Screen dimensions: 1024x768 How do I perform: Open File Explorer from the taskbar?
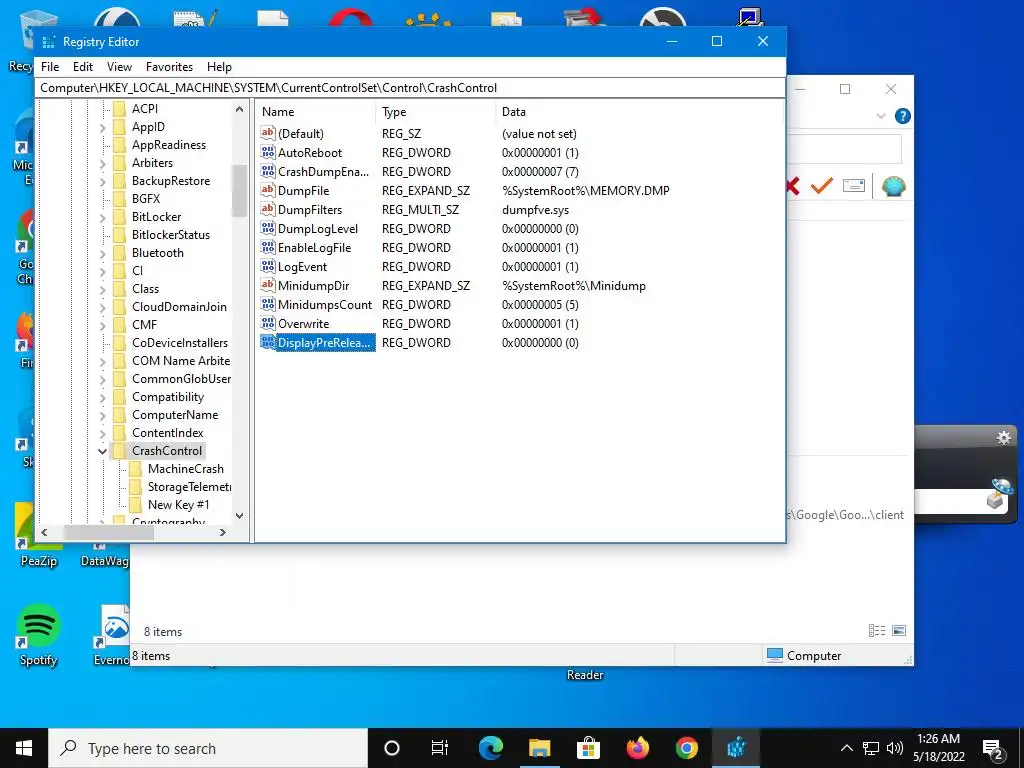(x=539, y=748)
